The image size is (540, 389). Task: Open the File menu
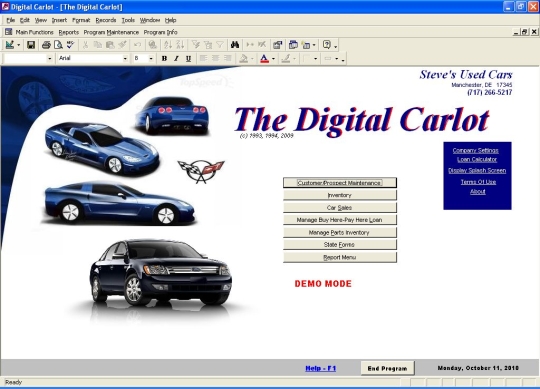click(11, 20)
